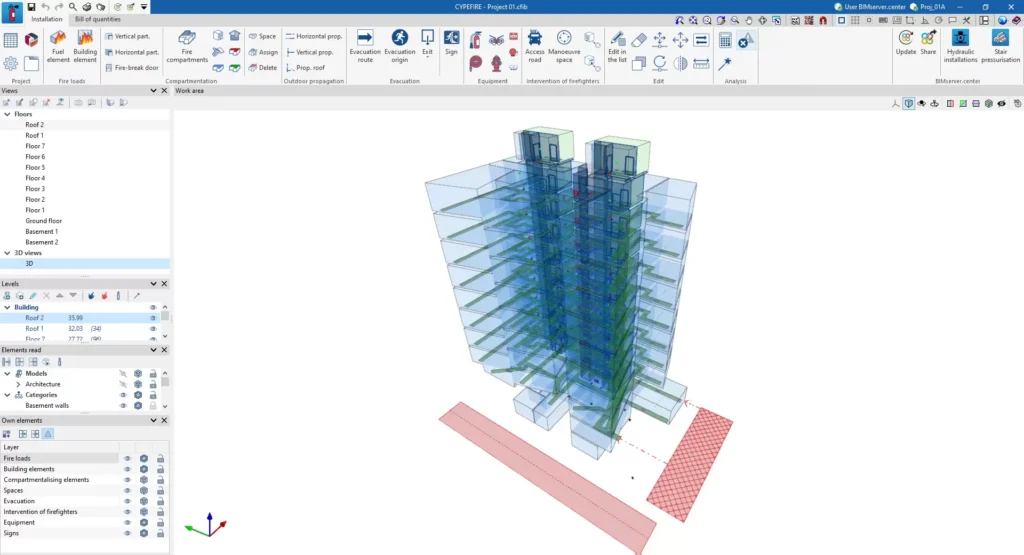Open Hydraulic installations
1024x555 pixels.
tap(960, 44)
